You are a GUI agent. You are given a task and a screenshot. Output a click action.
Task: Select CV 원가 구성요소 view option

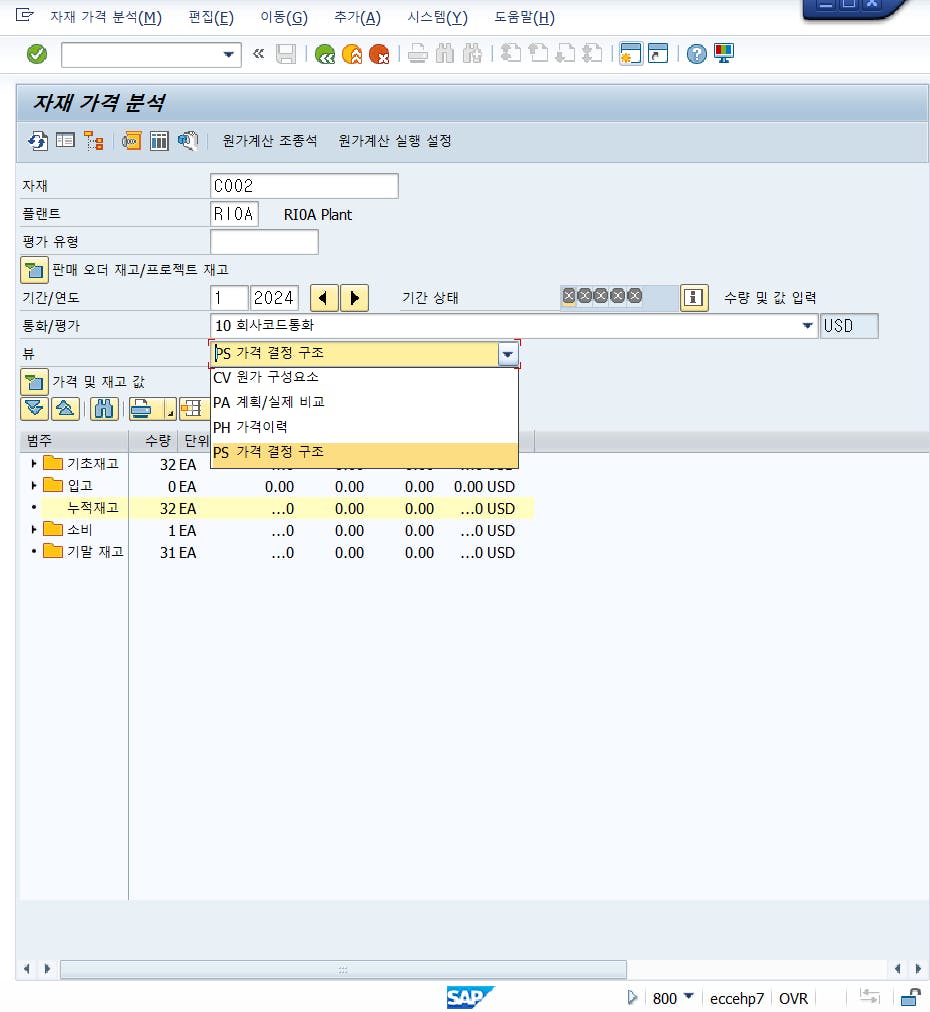(x=365, y=378)
